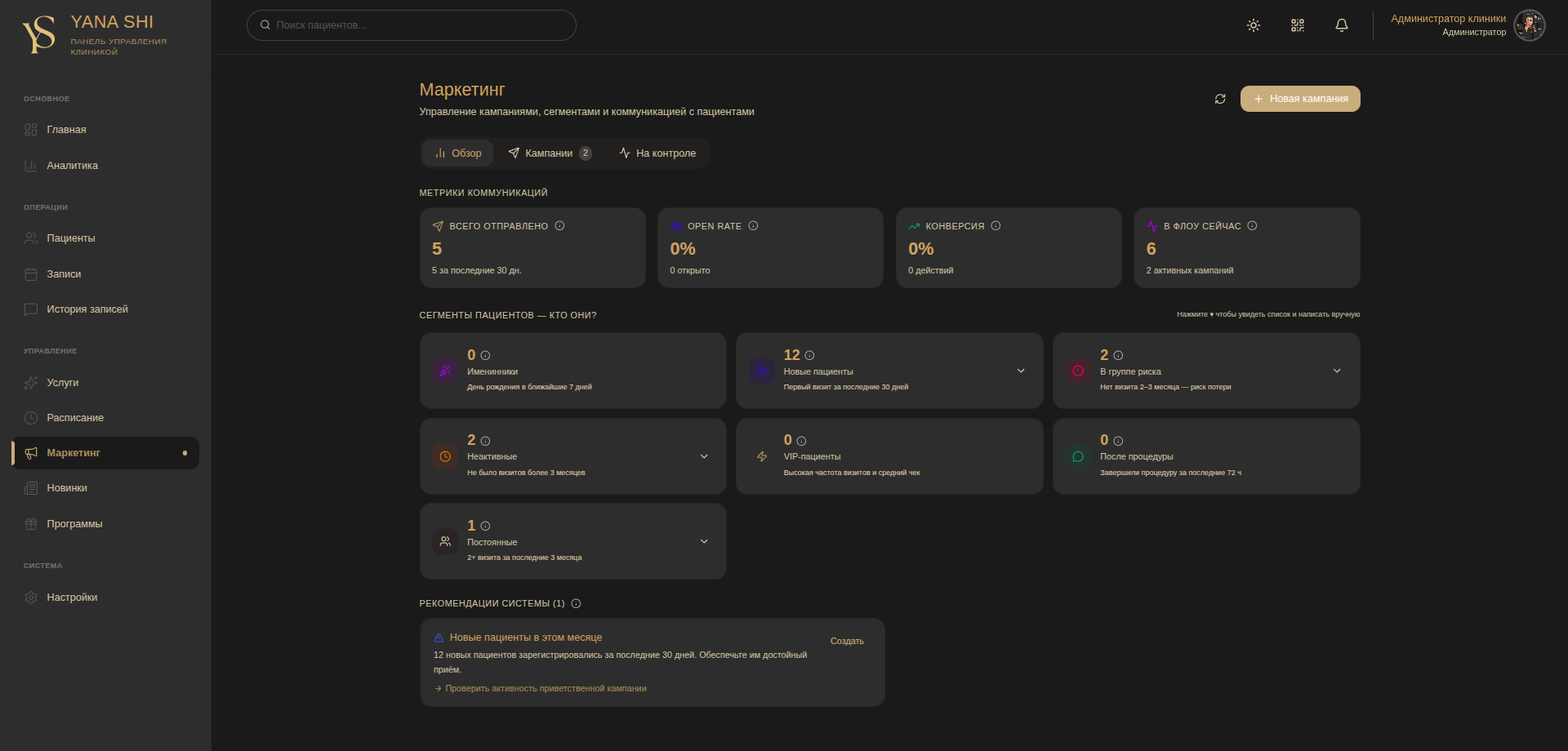The width and height of the screenshot is (1568, 751).
Task: Toggle the light/dark theme sun icon
Action: (x=1254, y=25)
